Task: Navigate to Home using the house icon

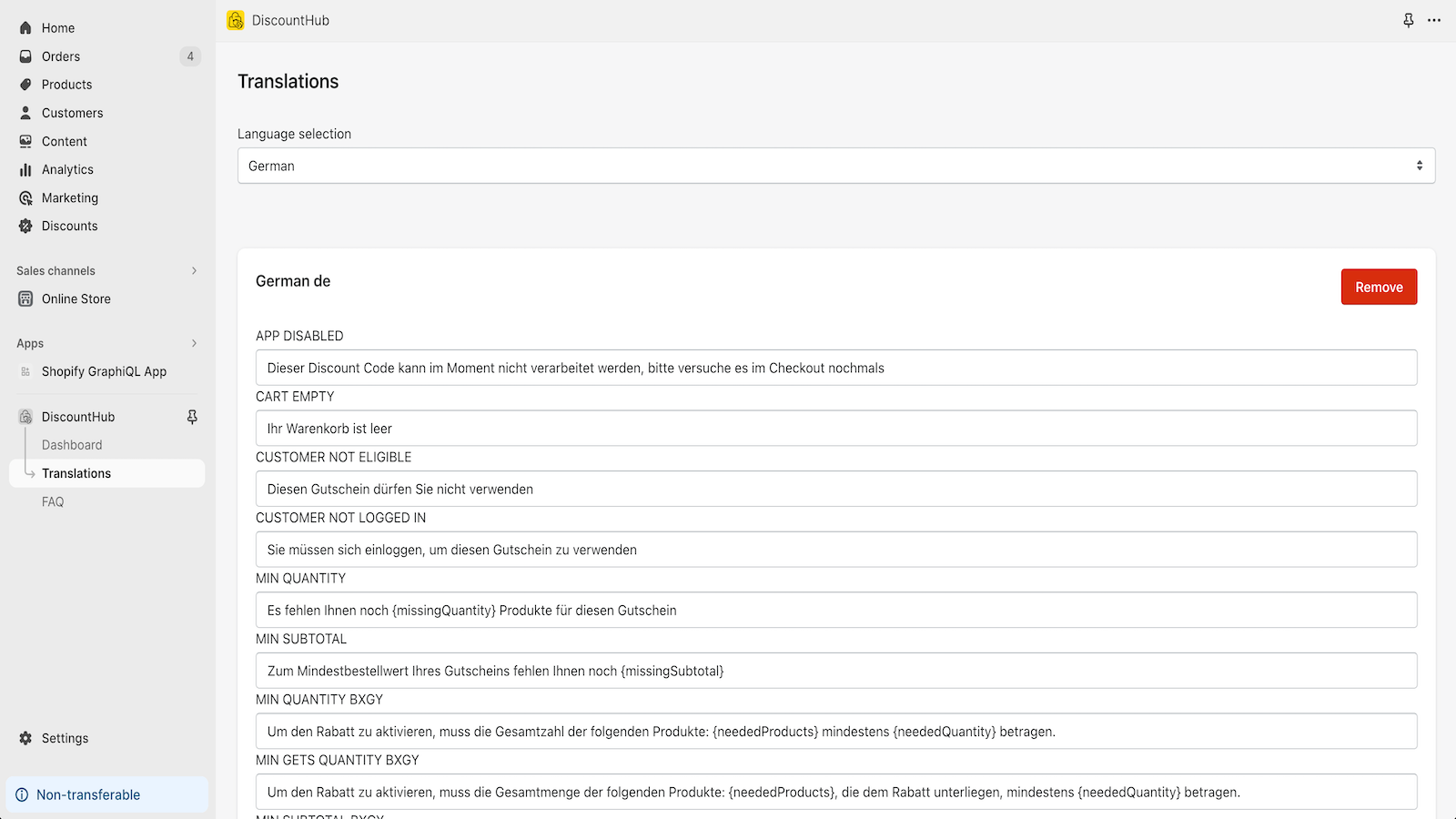Action: [25, 27]
